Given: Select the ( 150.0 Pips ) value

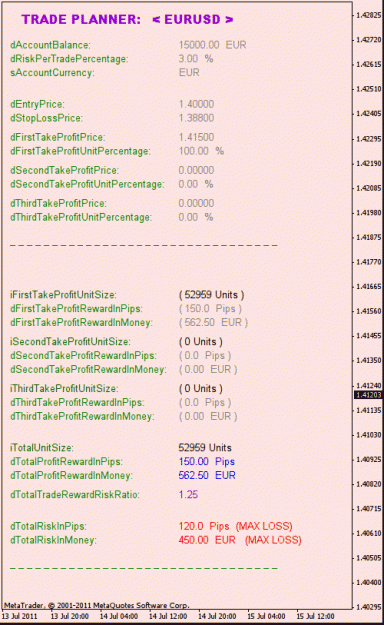Looking at the screenshot, I should tap(210, 309).
